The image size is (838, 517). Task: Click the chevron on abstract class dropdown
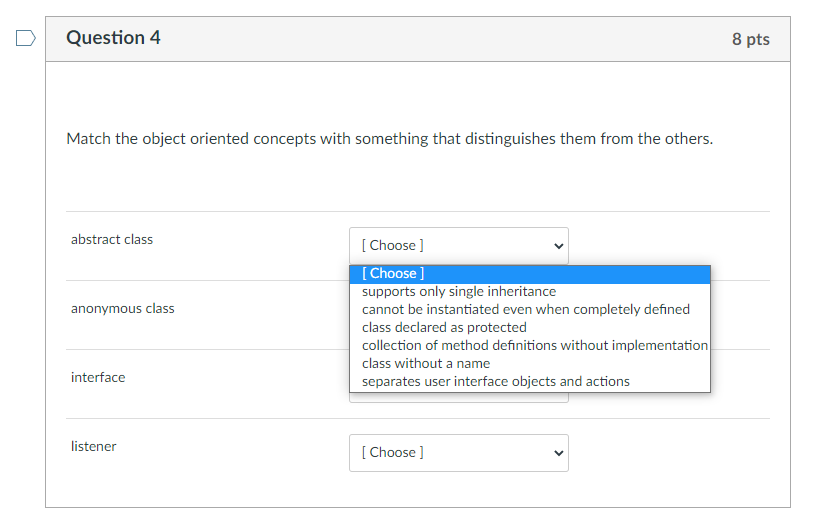coord(558,246)
